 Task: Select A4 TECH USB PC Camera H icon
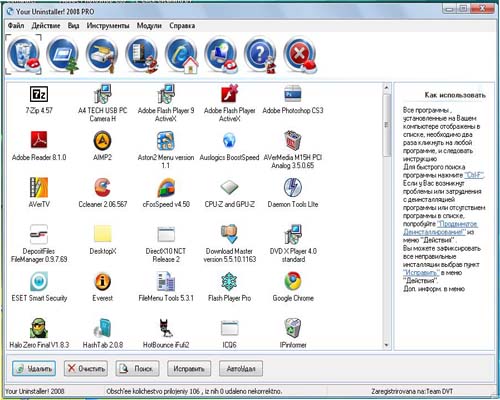coord(103,94)
